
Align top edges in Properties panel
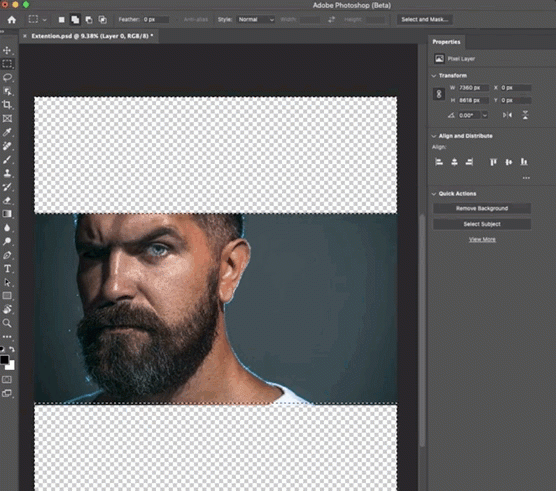coord(493,162)
